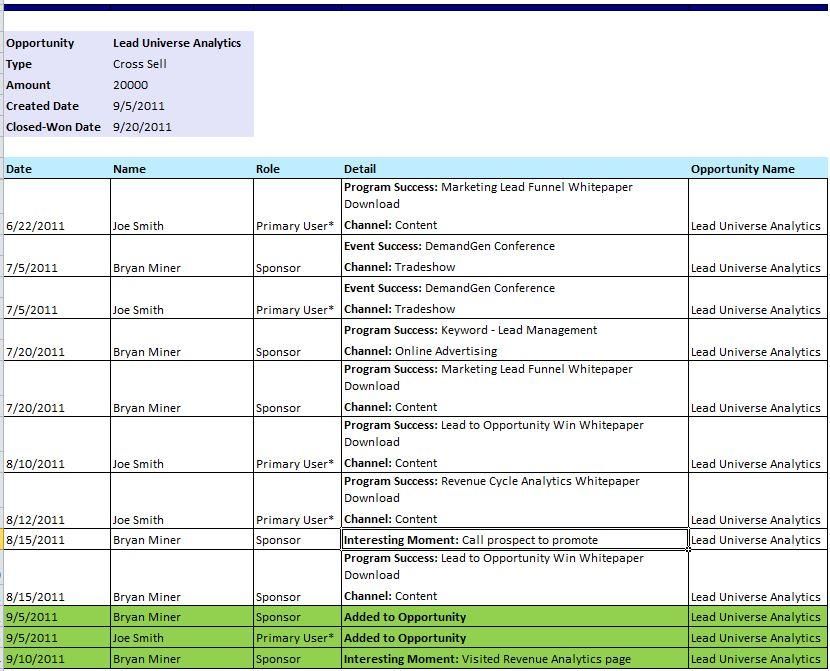The image size is (830, 671).
Task: Click the 'Visited Revenue Analytics page' green cell
Action: (x=514, y=659)
